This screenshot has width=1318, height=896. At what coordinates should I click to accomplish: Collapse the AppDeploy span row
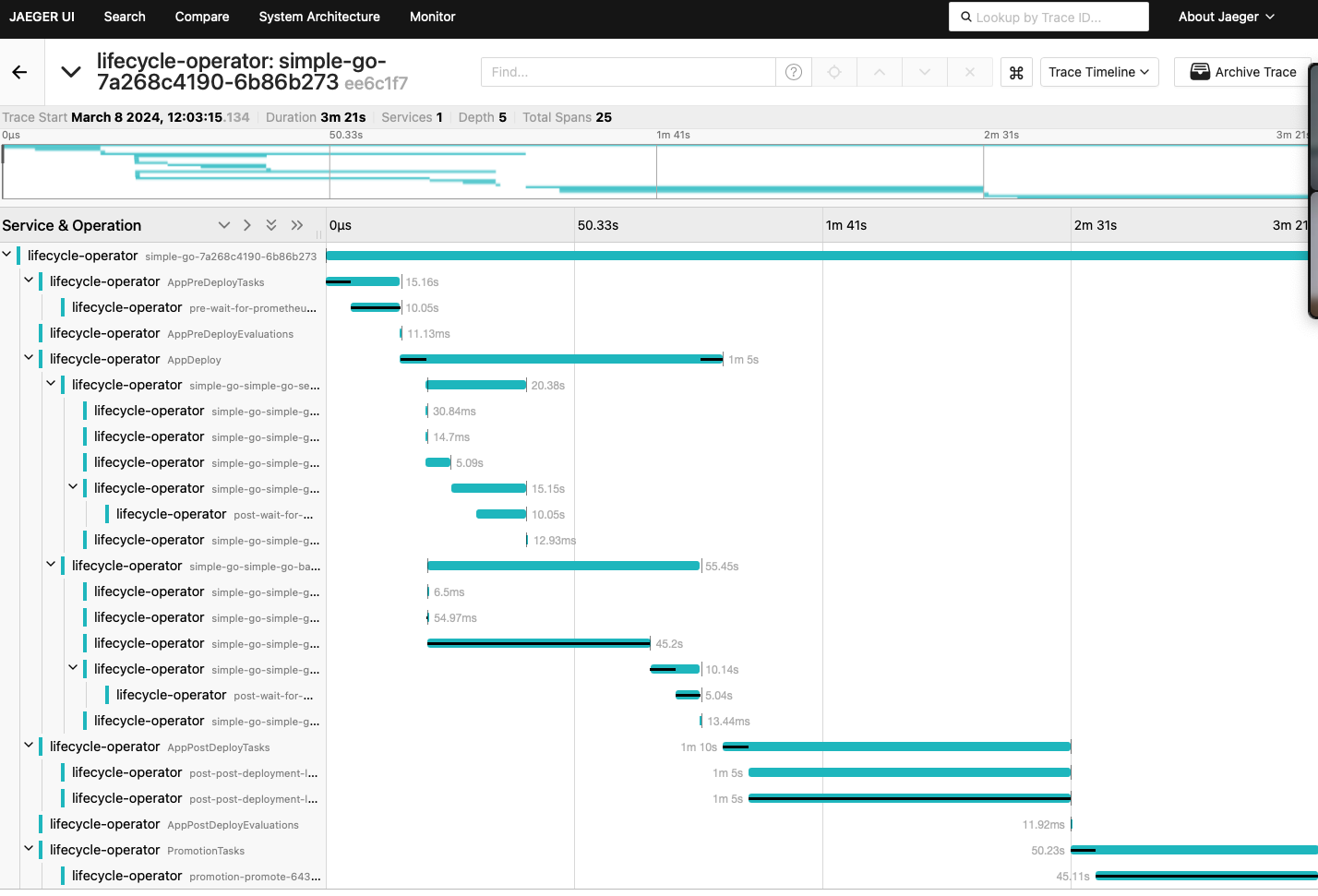coord(29,358)
